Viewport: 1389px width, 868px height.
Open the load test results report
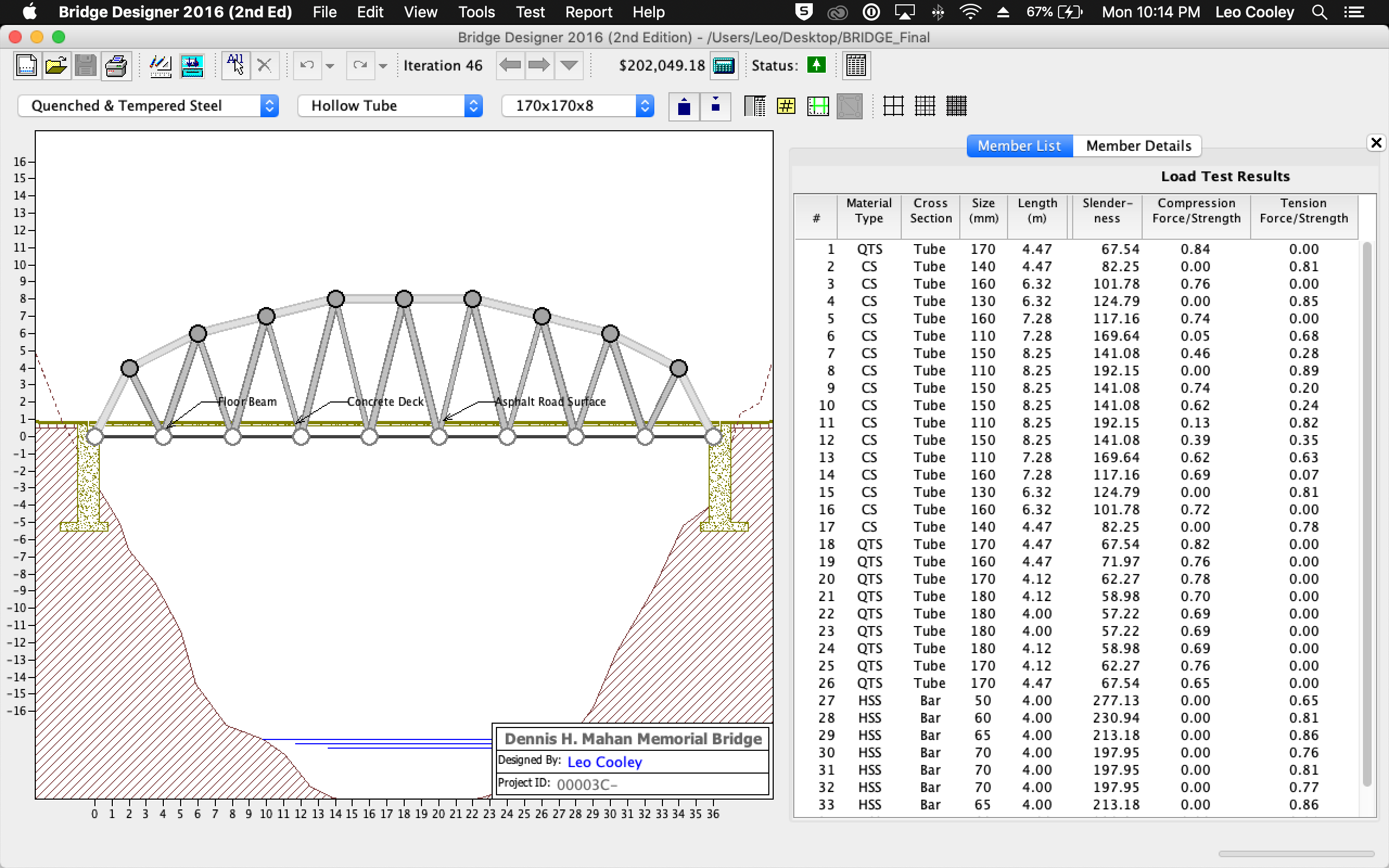coord(856,66)
